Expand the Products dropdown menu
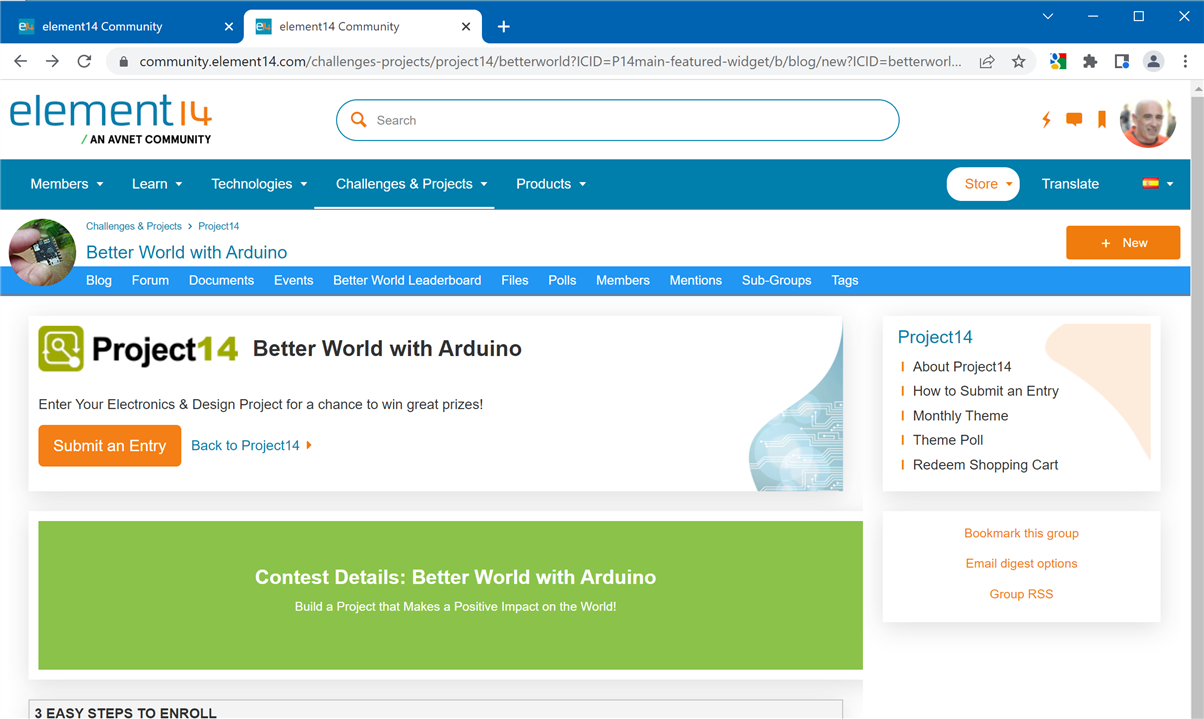This screenshot has height=719, width=1204. 551,184
